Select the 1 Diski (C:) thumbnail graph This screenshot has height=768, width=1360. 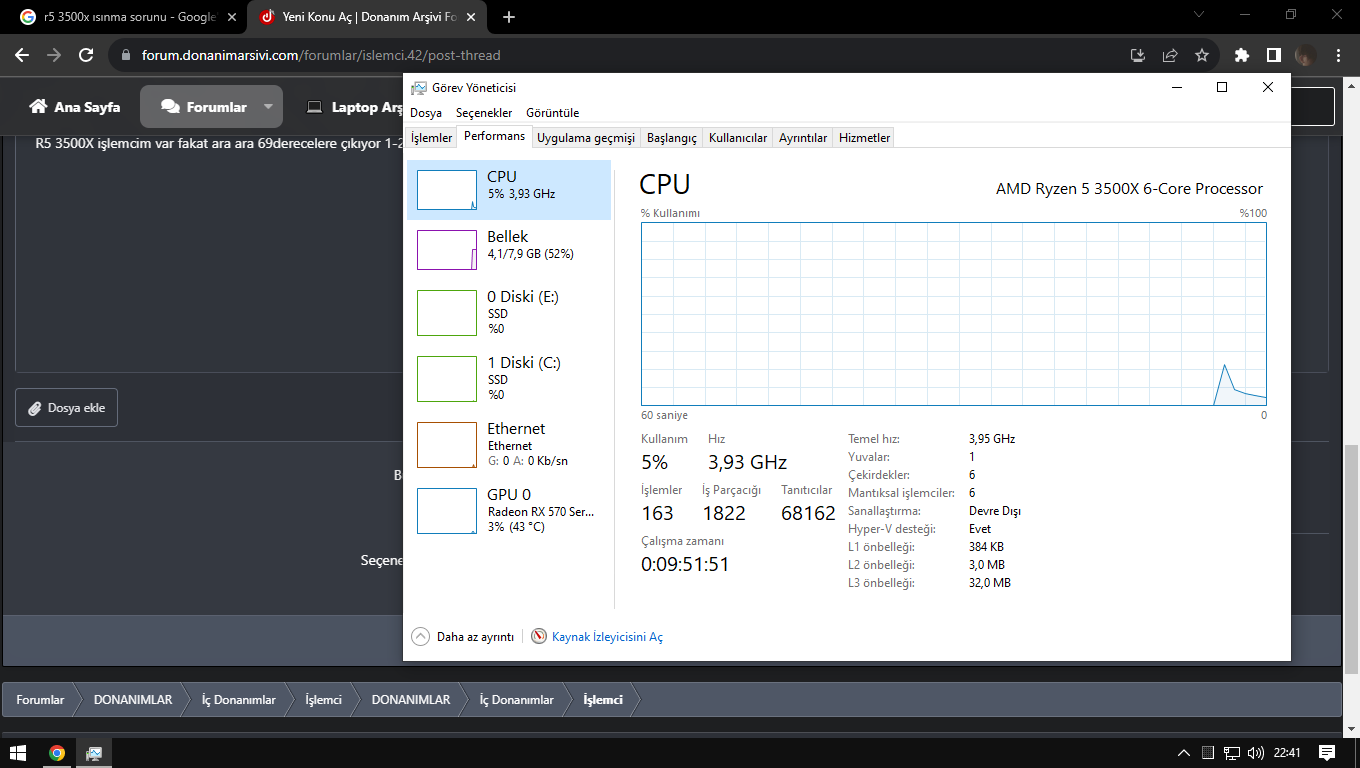447,379
